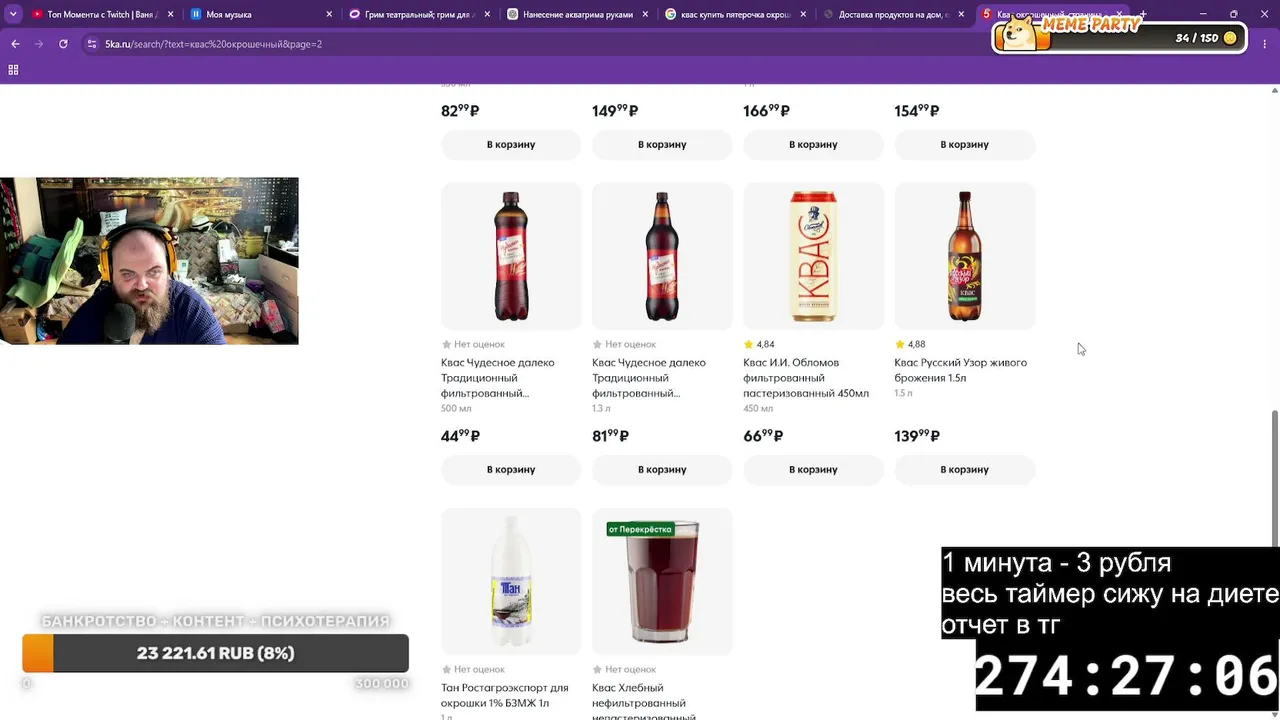Close the квас купить пятерочка tab
The width and height of the screenshot is (1280, 720).
803,14
